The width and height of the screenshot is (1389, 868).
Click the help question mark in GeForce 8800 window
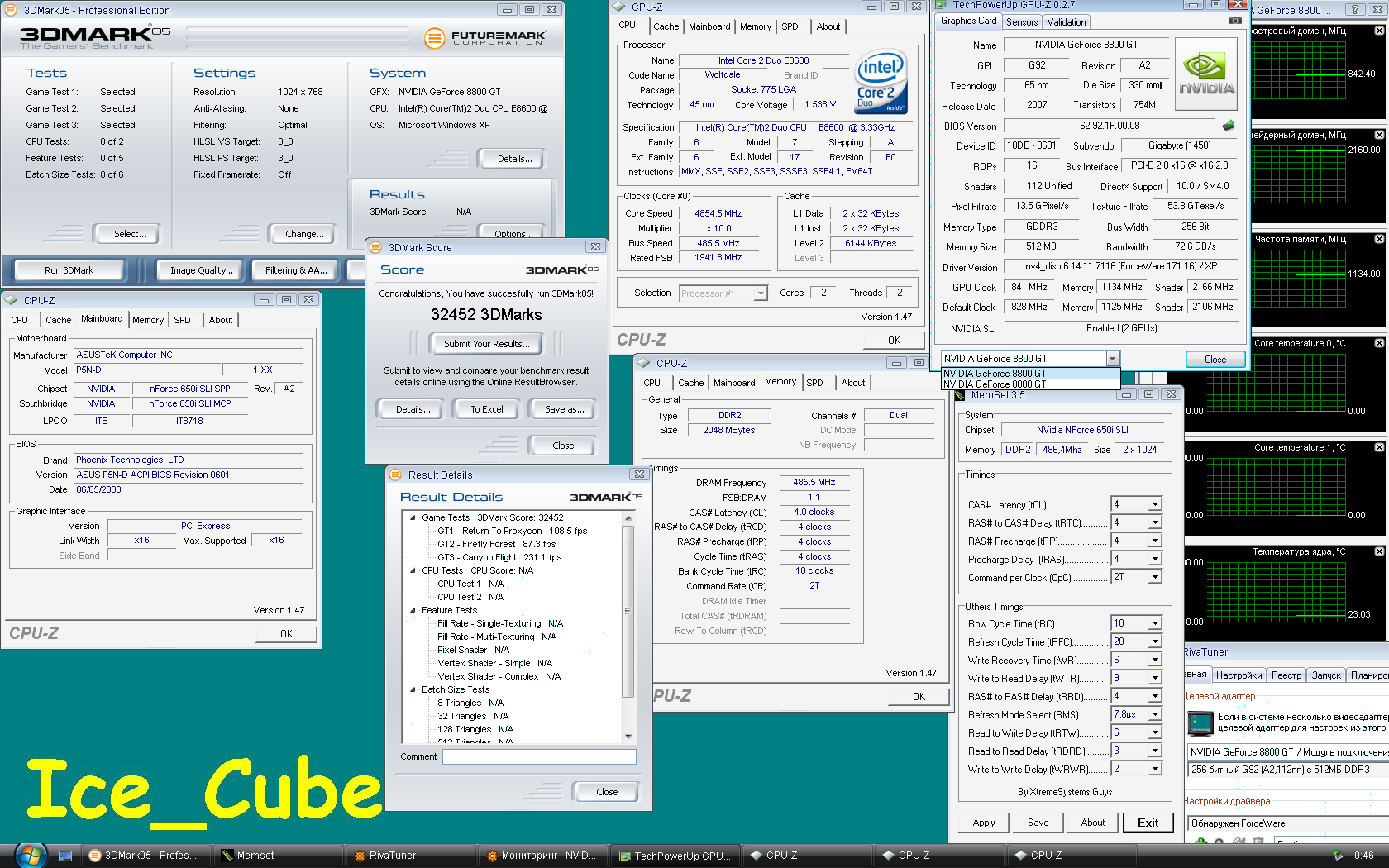[x=1354, y=10]
